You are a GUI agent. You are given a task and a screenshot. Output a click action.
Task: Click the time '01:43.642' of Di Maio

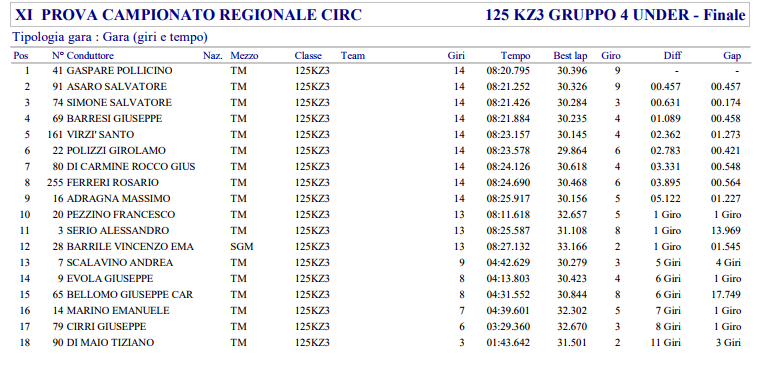(x=508, y=343)
